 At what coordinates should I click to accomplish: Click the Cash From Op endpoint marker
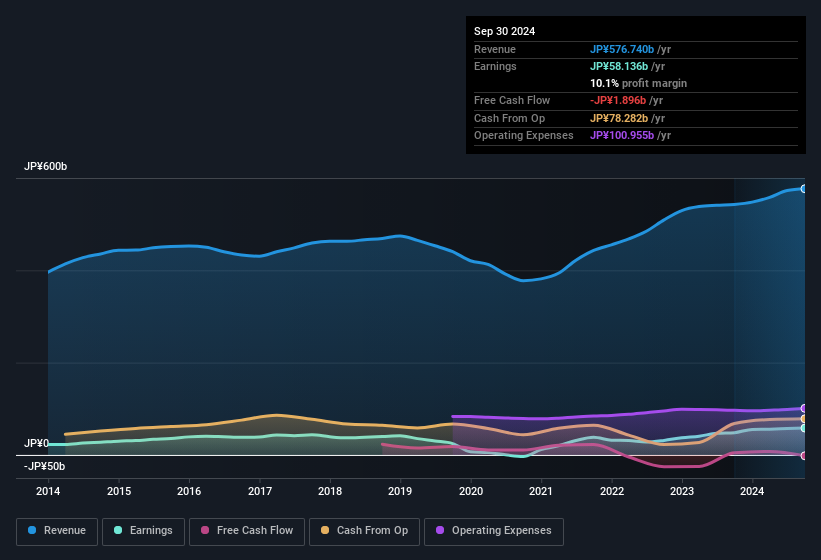click(803, 419)
